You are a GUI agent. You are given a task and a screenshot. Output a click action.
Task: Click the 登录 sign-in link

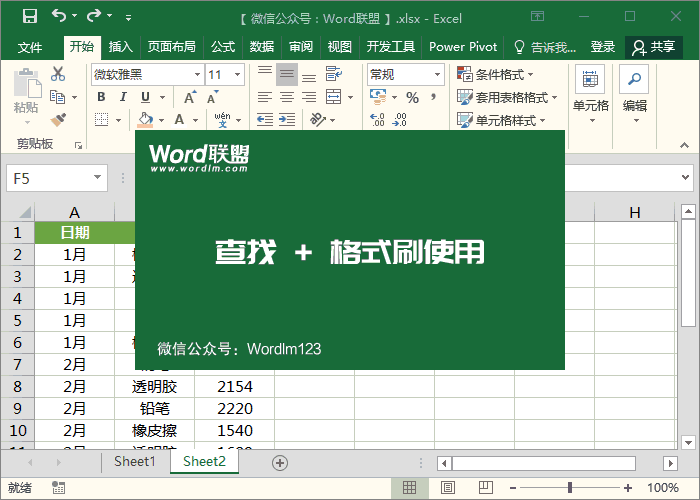click(x=602, y=47)
